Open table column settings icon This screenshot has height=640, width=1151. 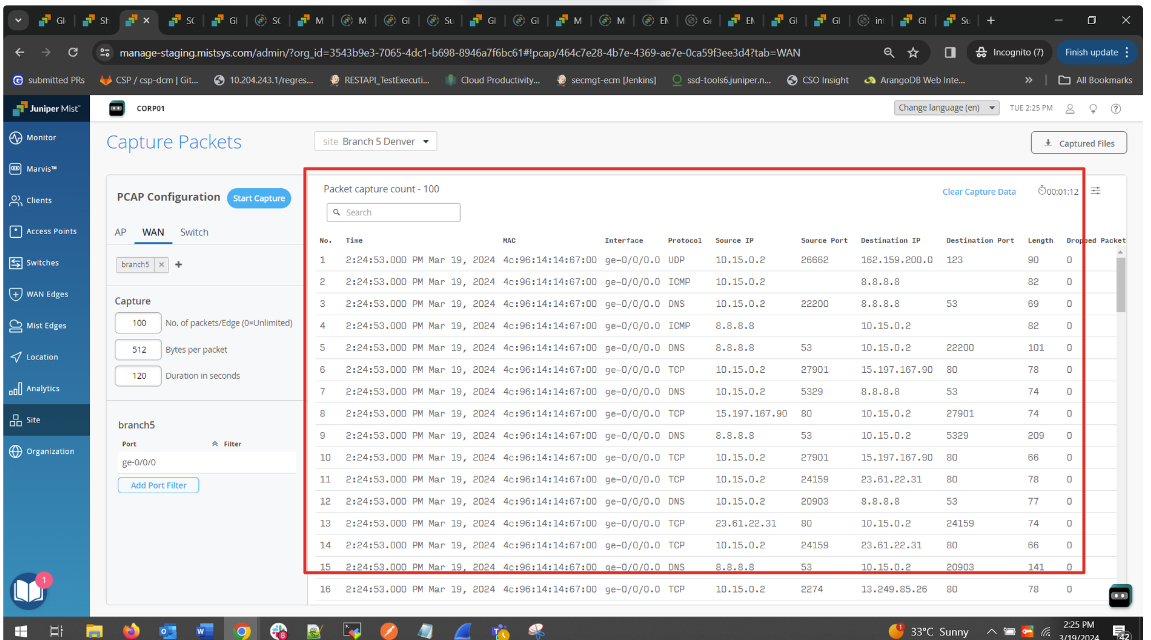pos(1096,191)
